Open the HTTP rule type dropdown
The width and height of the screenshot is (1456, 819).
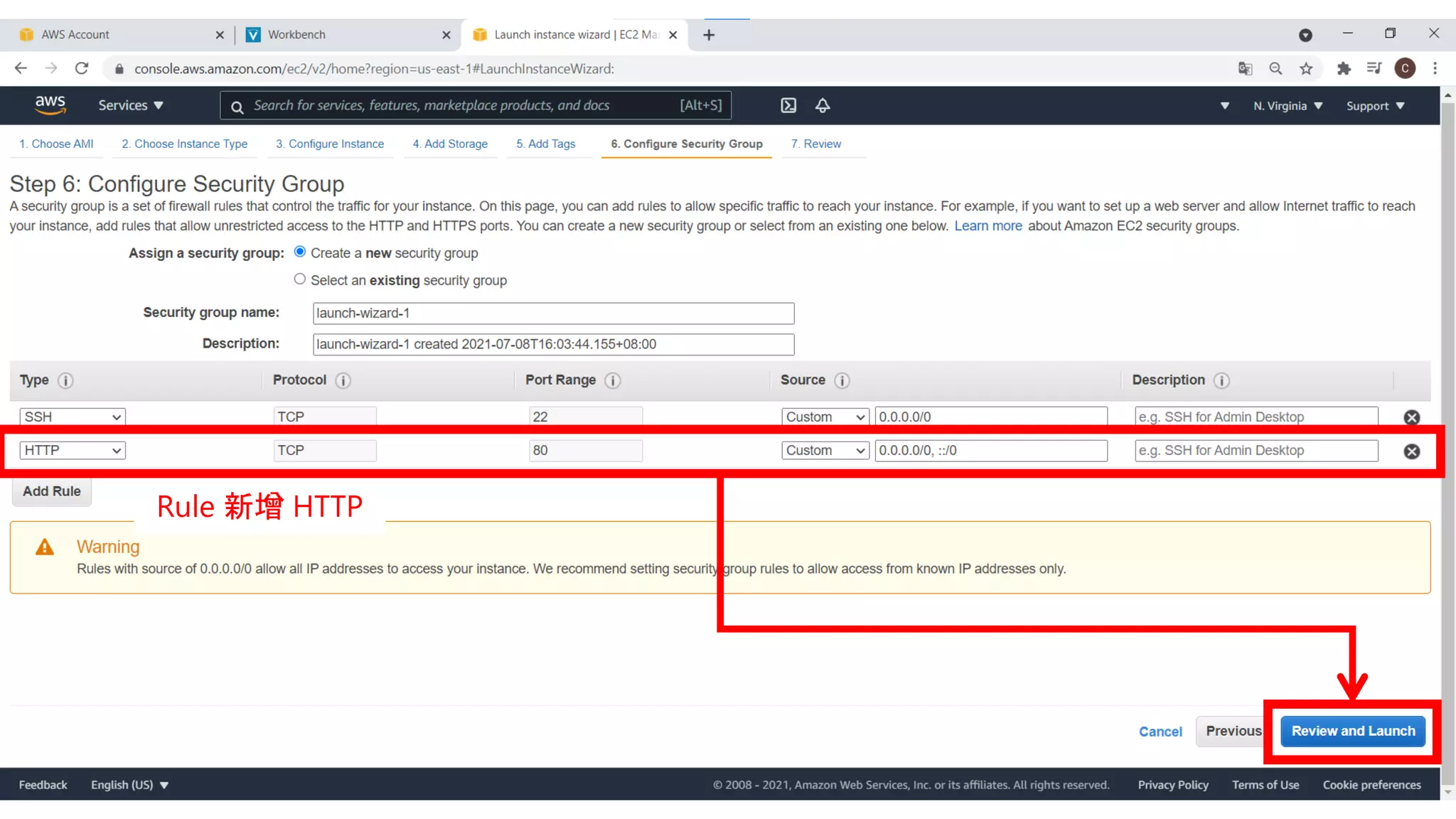(73, 451)
